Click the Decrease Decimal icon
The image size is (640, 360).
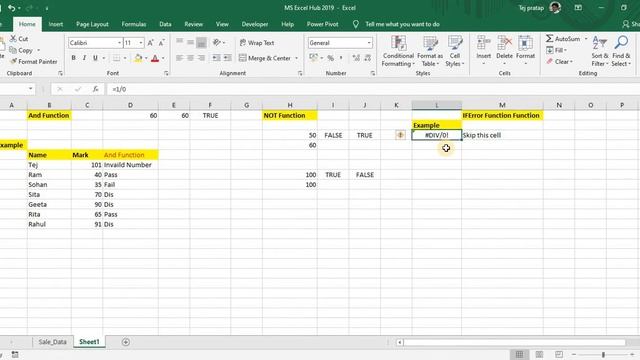(368, 58)
